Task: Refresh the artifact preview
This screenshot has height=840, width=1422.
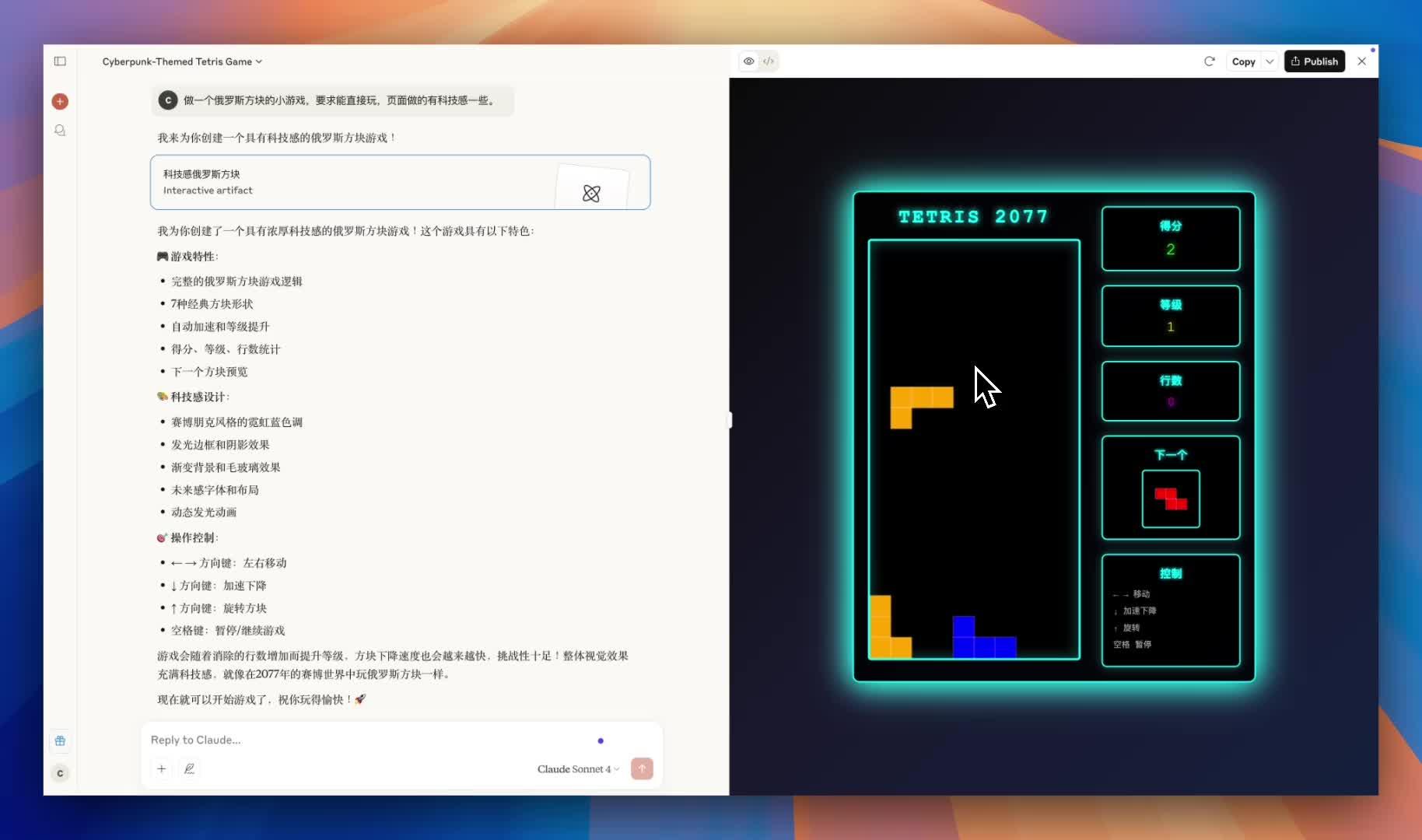Action: [x=1209, y=61]
